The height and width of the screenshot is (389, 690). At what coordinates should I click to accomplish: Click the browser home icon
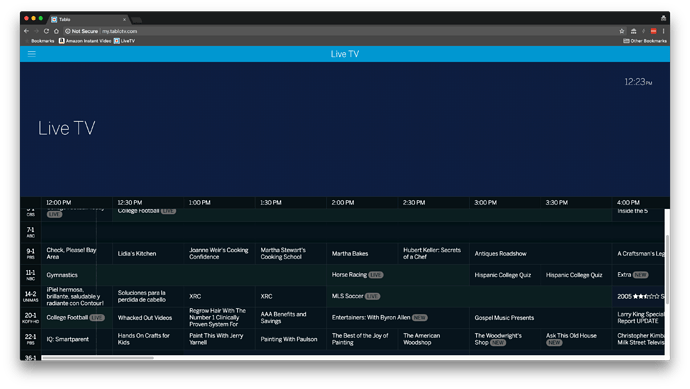(x=56, y=31)
